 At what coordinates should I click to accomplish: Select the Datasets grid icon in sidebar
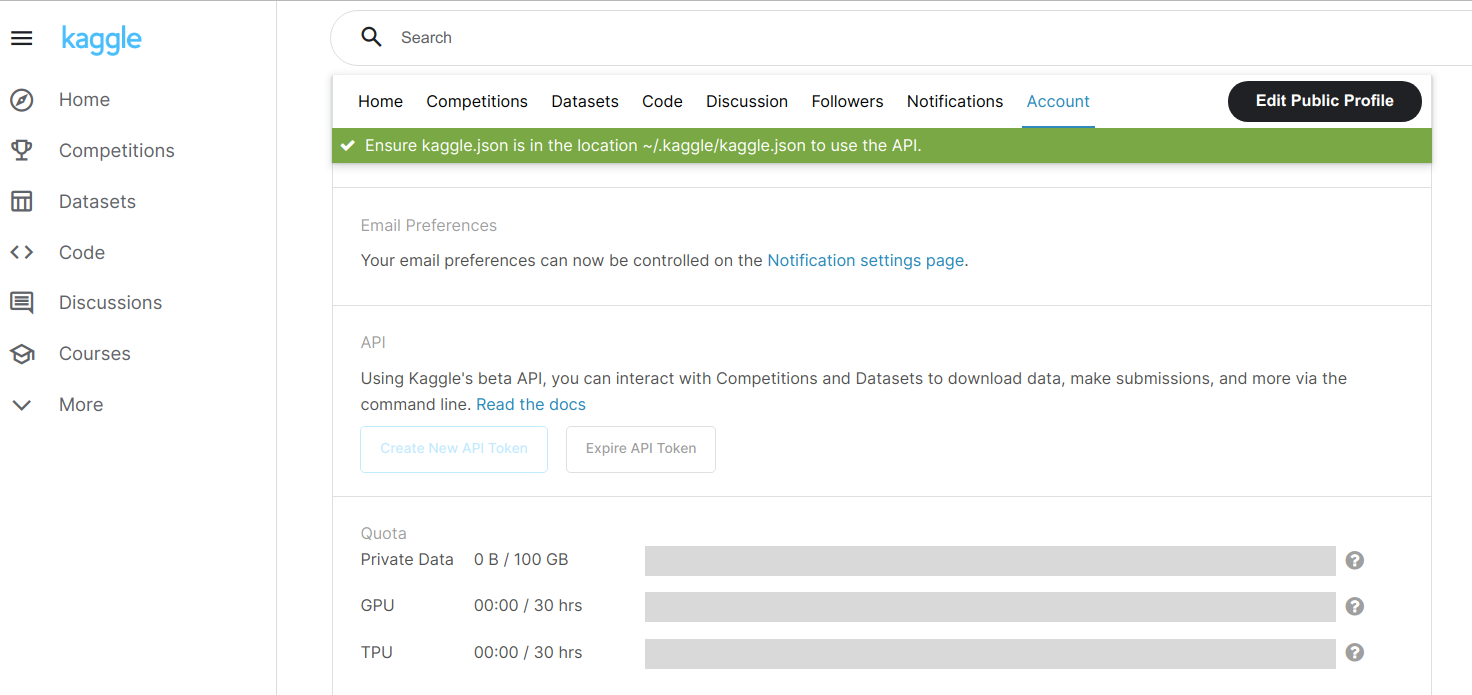[22, 201]
